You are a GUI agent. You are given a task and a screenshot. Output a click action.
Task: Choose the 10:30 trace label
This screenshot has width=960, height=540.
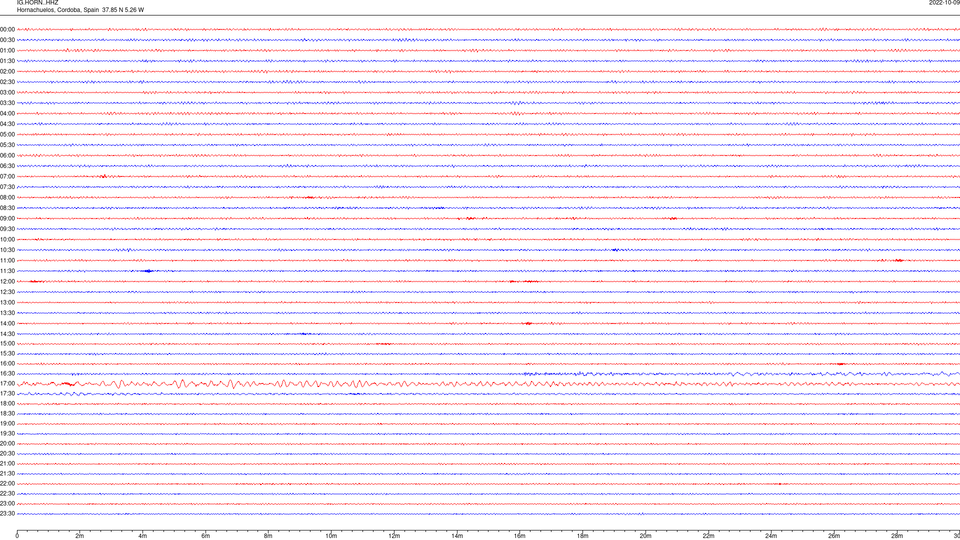click(7, 250)
